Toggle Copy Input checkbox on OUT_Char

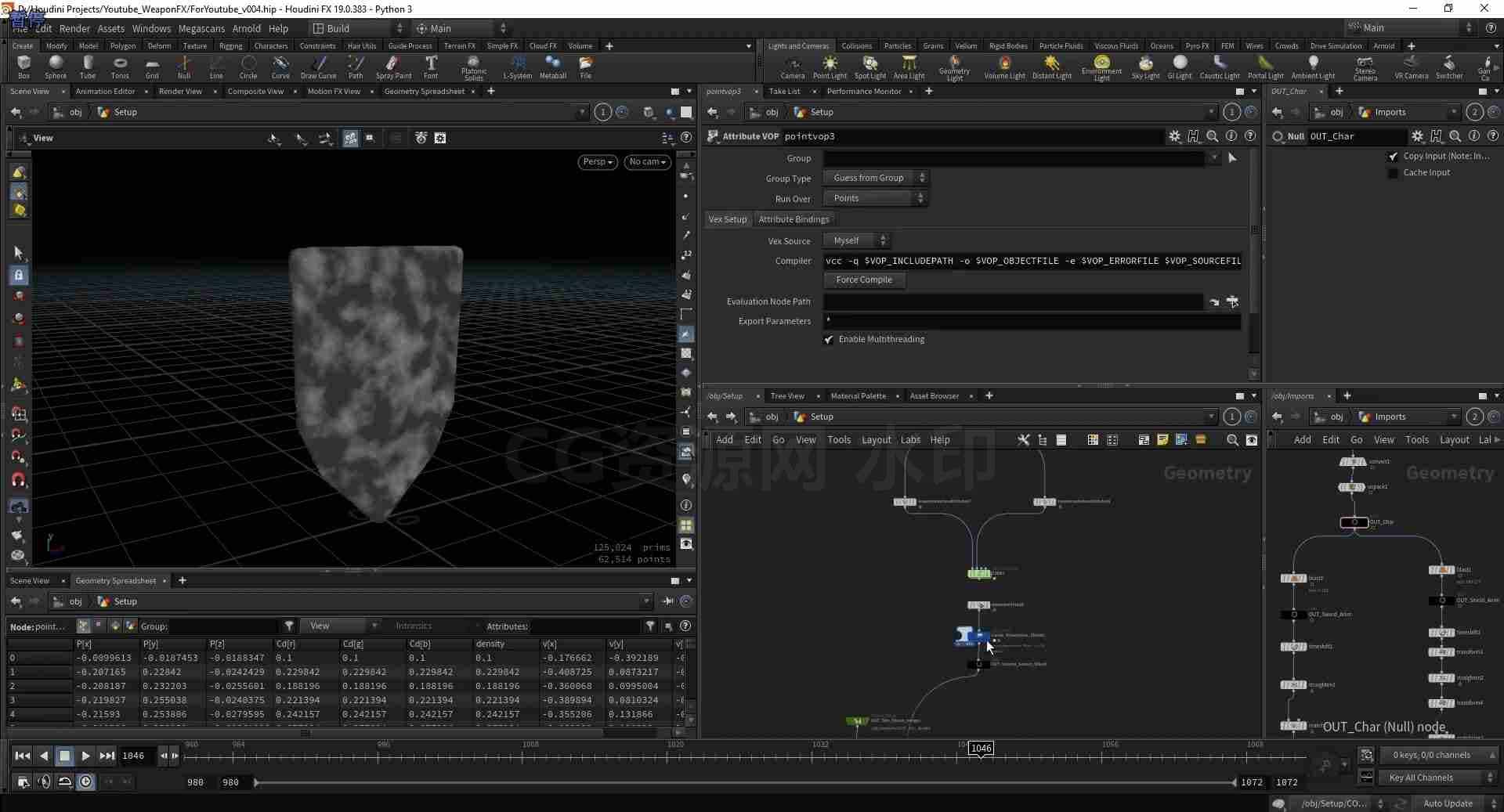pyautogui.click(x=1393, y=157)
